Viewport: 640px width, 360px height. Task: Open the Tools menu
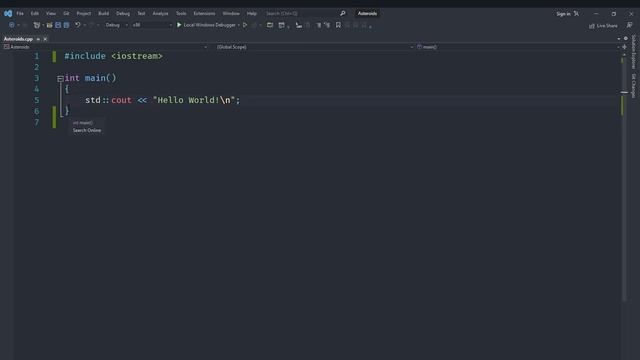tap(181, 13)
